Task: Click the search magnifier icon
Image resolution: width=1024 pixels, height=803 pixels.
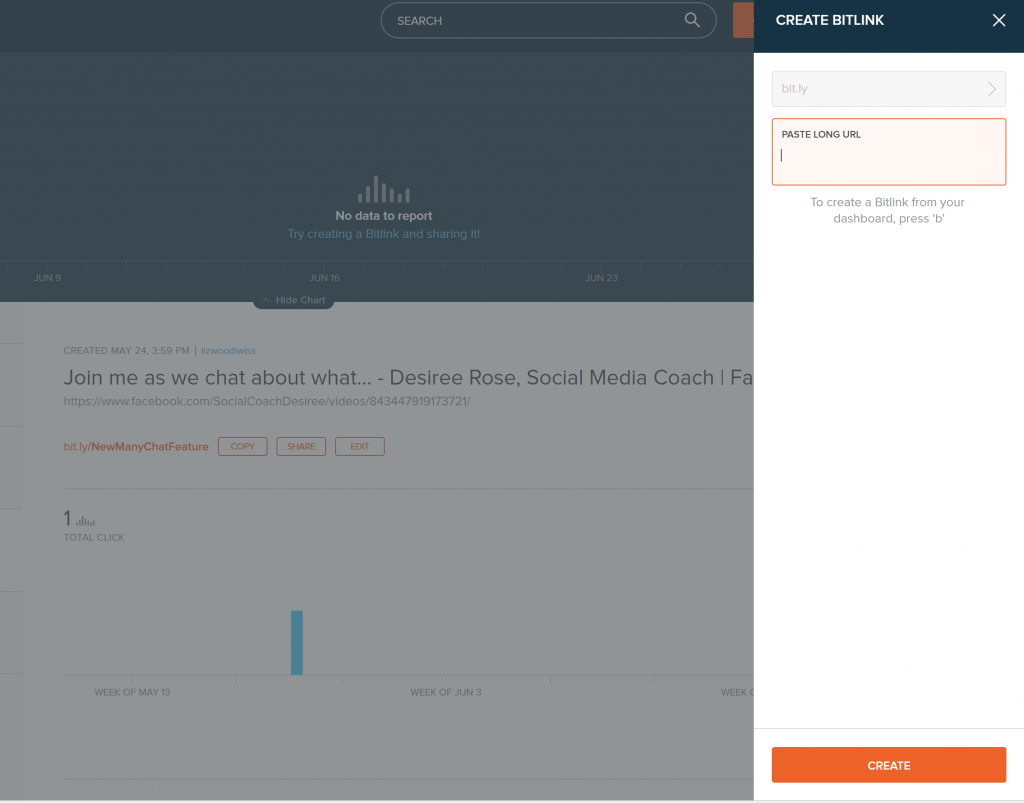Action: [x=692, y=20]
